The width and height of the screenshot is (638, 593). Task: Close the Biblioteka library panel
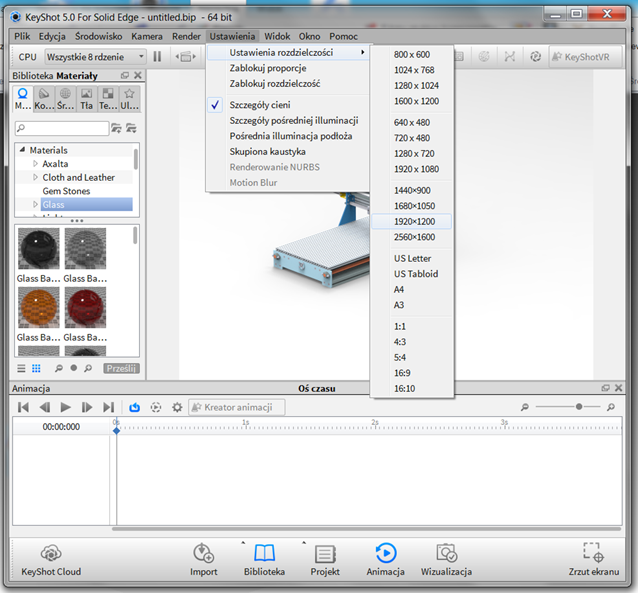(x=138, y=75)
